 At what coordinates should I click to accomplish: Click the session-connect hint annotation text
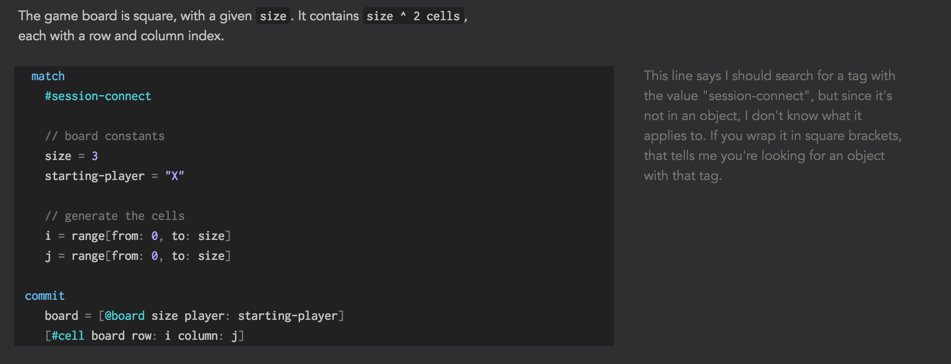coord(773,126)
